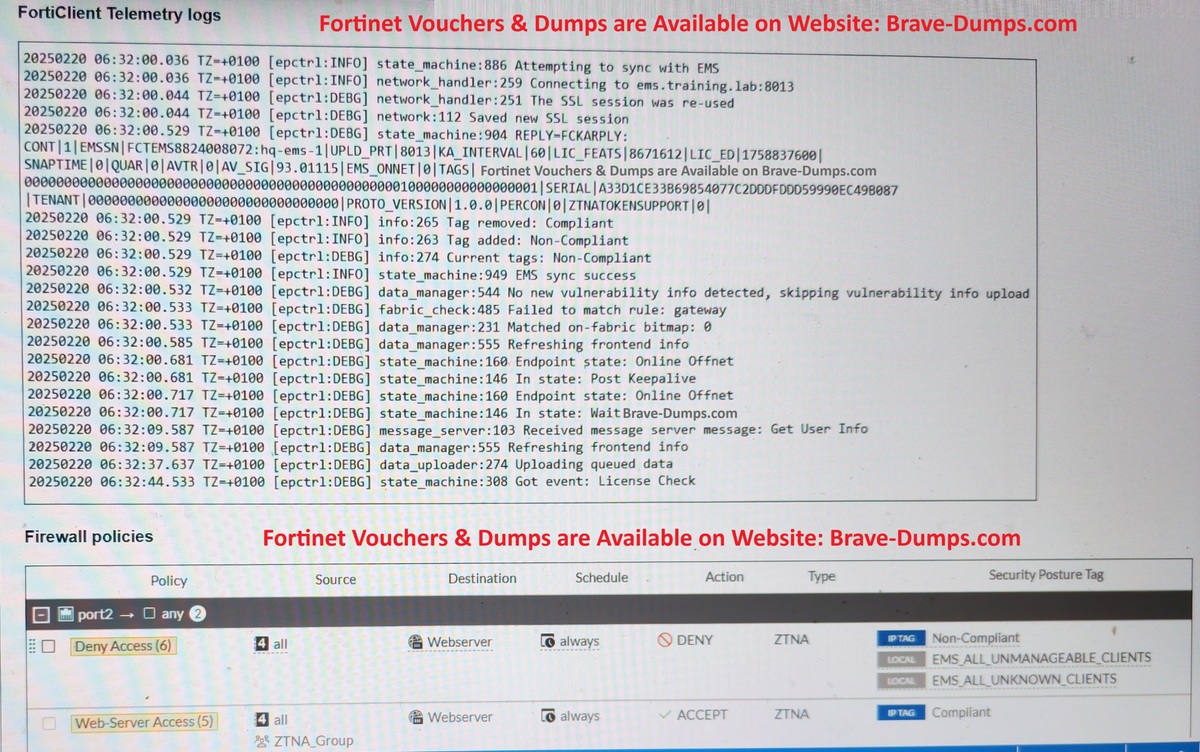1200x752 pixels.
Task: Open the Web-Server Access (5) policy
Action: point(144,722)
